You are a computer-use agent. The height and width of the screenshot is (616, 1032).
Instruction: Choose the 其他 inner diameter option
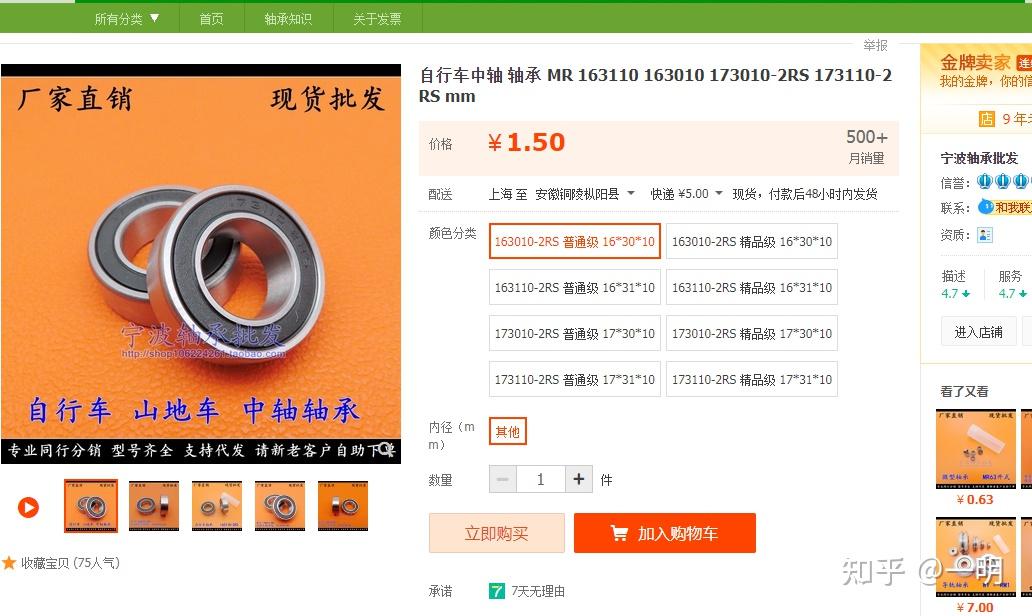click(x=507, y=432)
